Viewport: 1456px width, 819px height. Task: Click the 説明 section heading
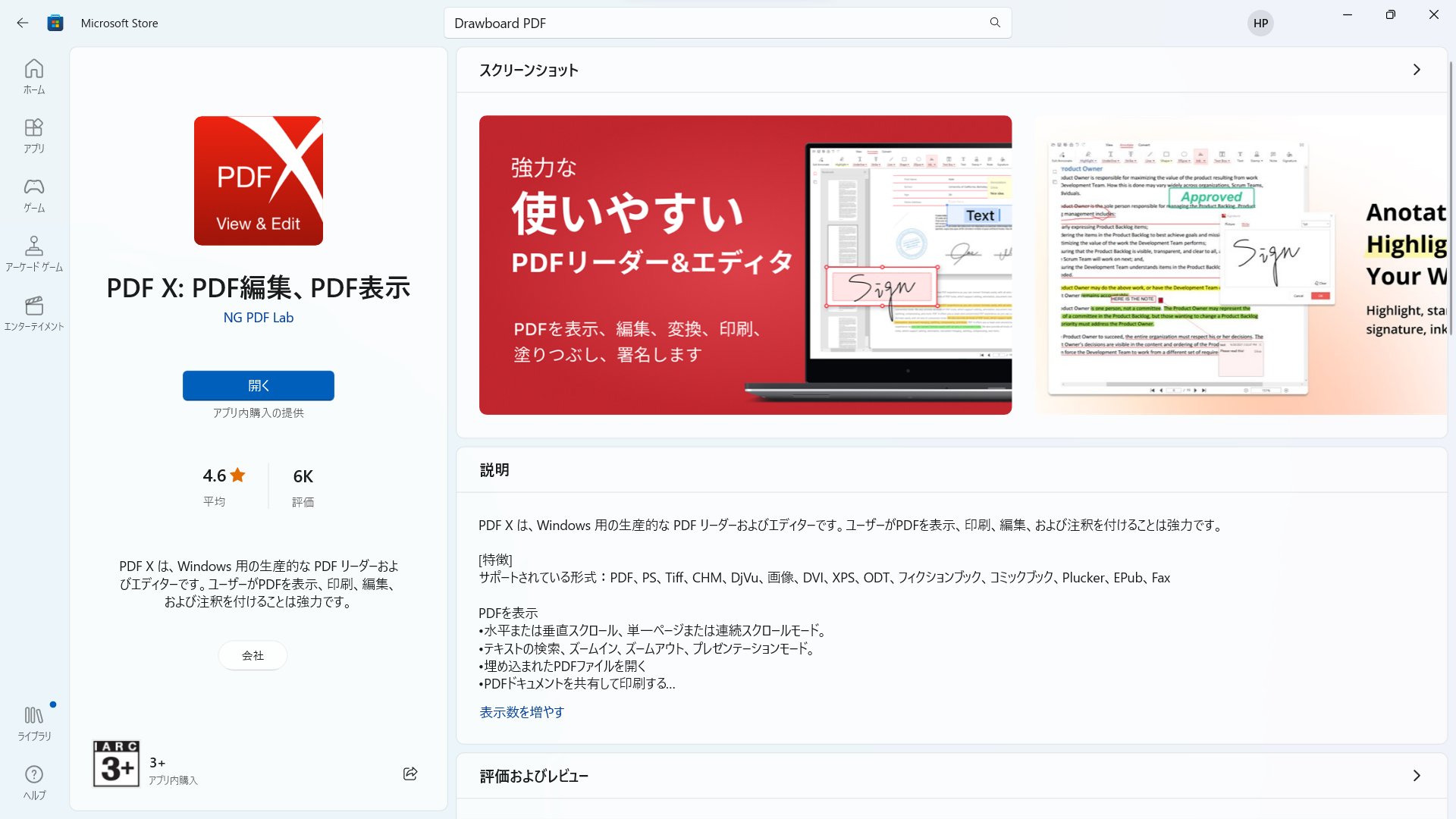(x=494, y=470)
